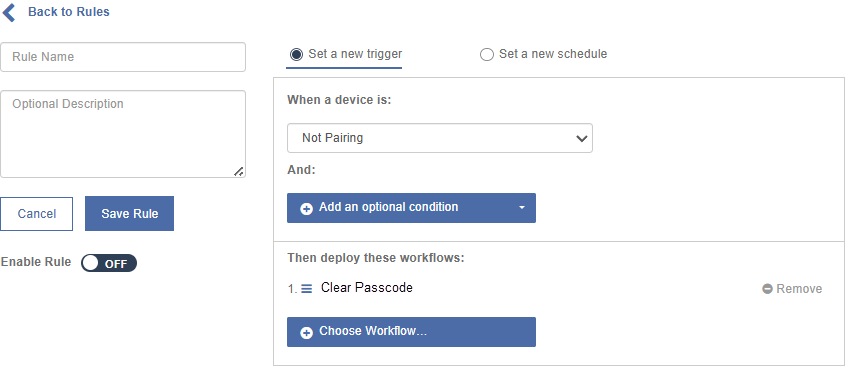This screenshot has width=850, height=381.
Task: Switch to the Set a new schedule tab
Action: [543, 54]
